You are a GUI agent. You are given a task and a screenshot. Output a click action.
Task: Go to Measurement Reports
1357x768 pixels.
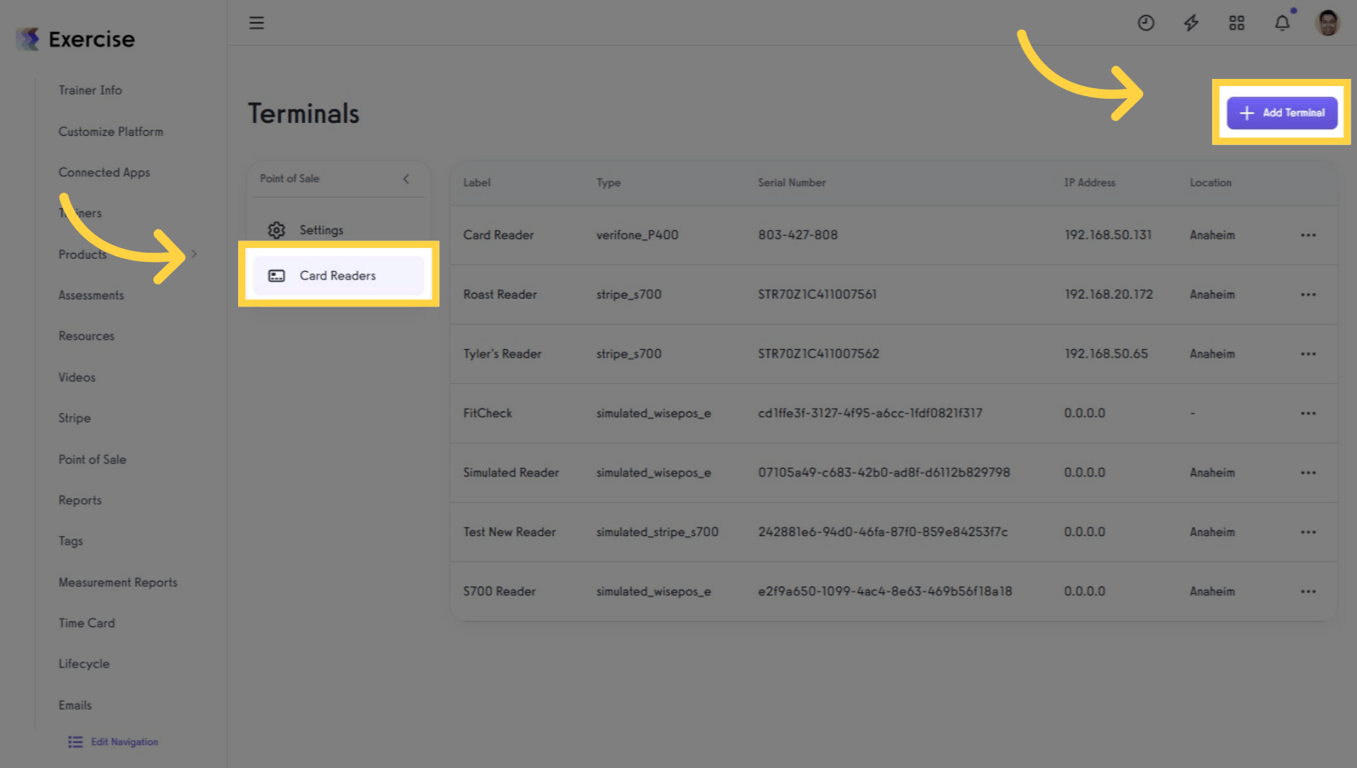pos(118,582)
